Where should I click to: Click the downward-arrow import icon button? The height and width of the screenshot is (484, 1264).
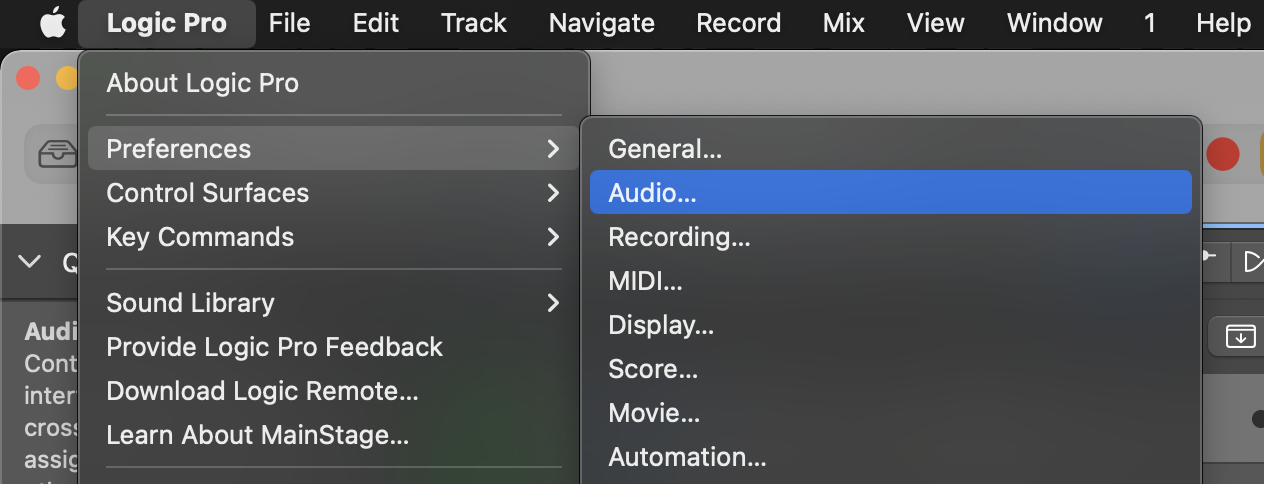1240,336
